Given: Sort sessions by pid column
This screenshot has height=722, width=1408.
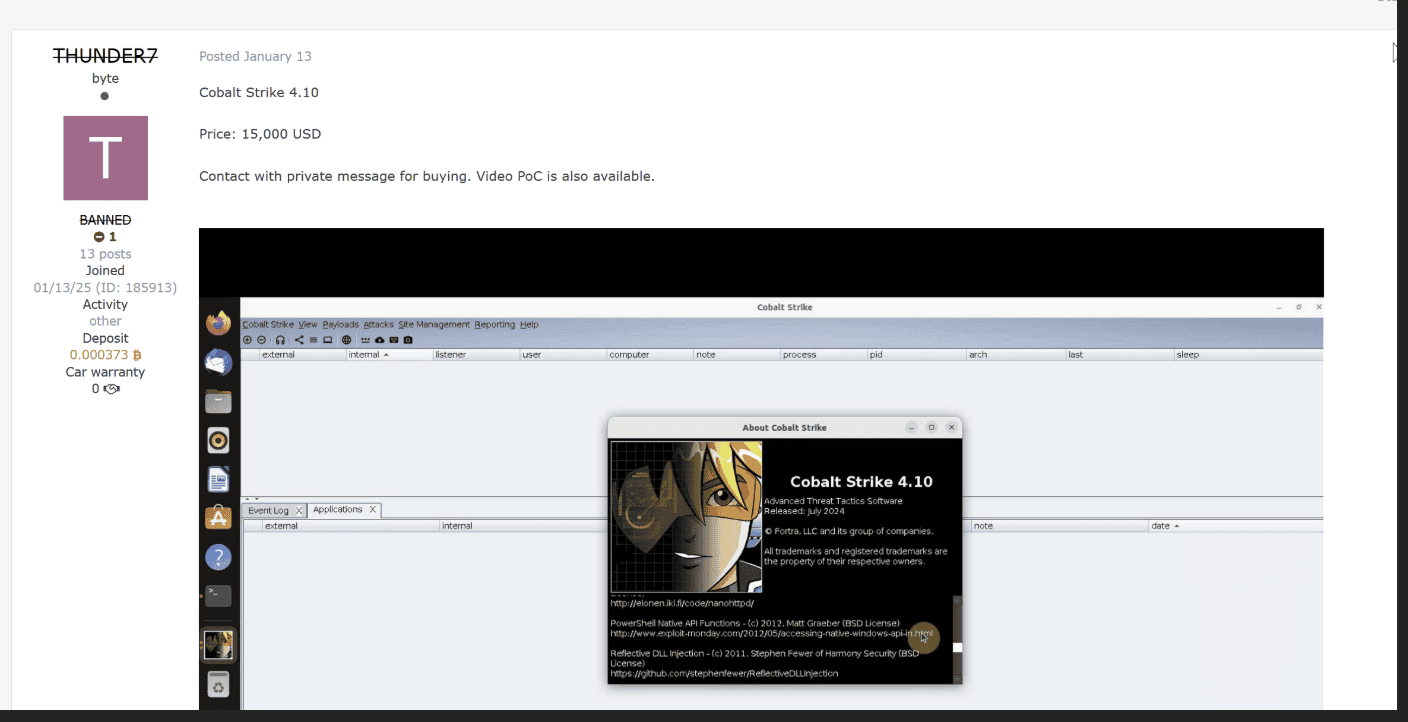Looking at the screenshot, I should [916, 355].
